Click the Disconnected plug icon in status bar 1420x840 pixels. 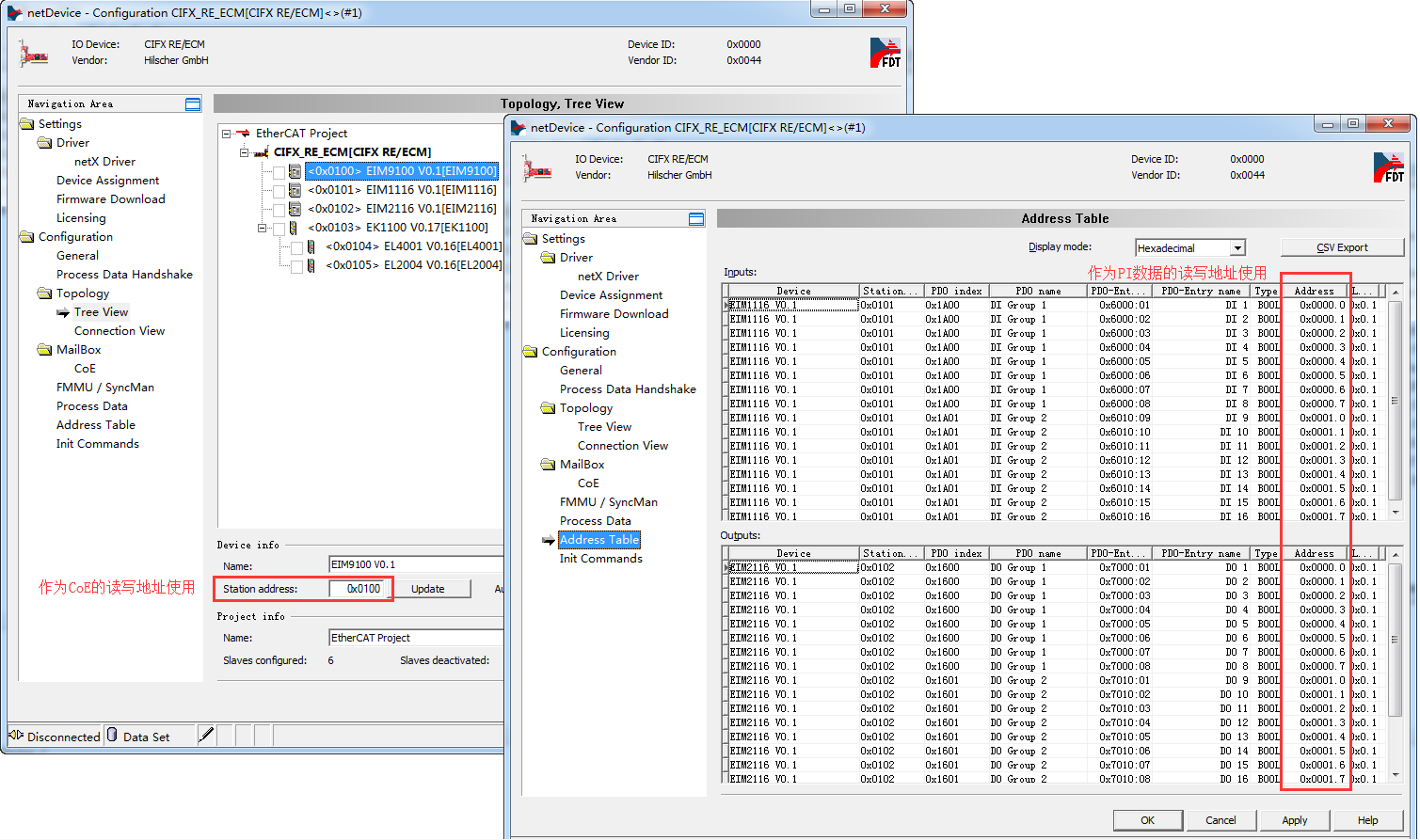[17, 735]
